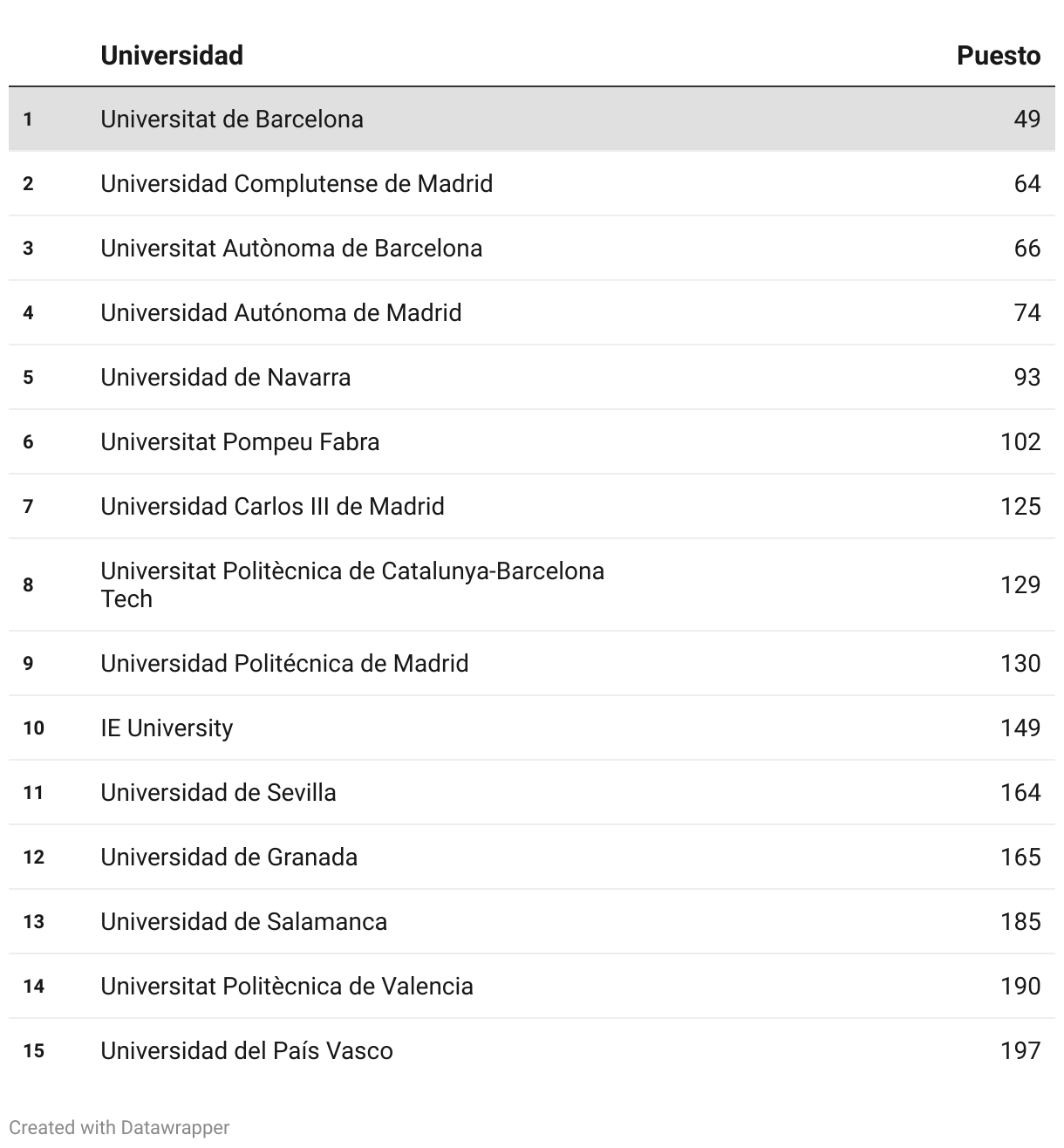Click the Universidad column header
Screen dimensions: 1064x1148
tap(172, 55)
